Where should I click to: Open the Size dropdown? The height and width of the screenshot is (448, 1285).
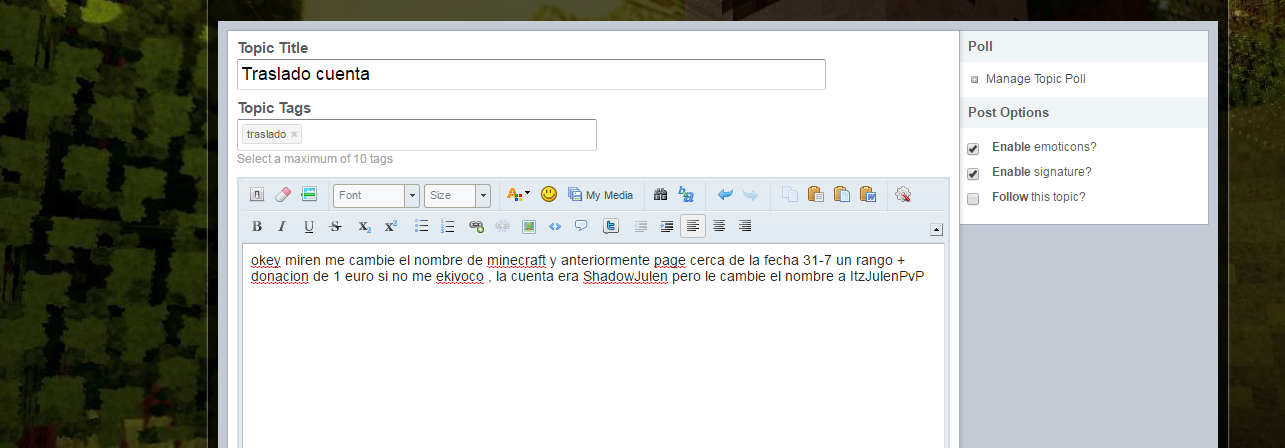click(457, 195)
